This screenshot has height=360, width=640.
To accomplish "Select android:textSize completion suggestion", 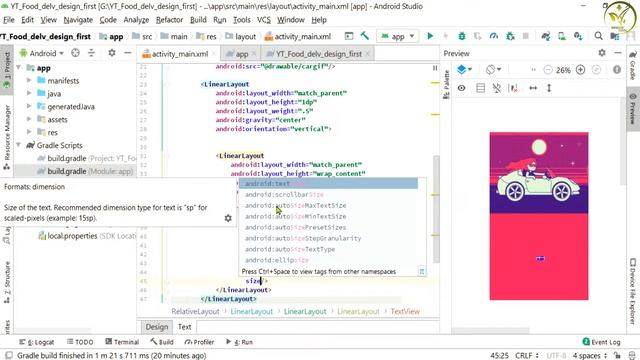I will click(x=328, y=184).
